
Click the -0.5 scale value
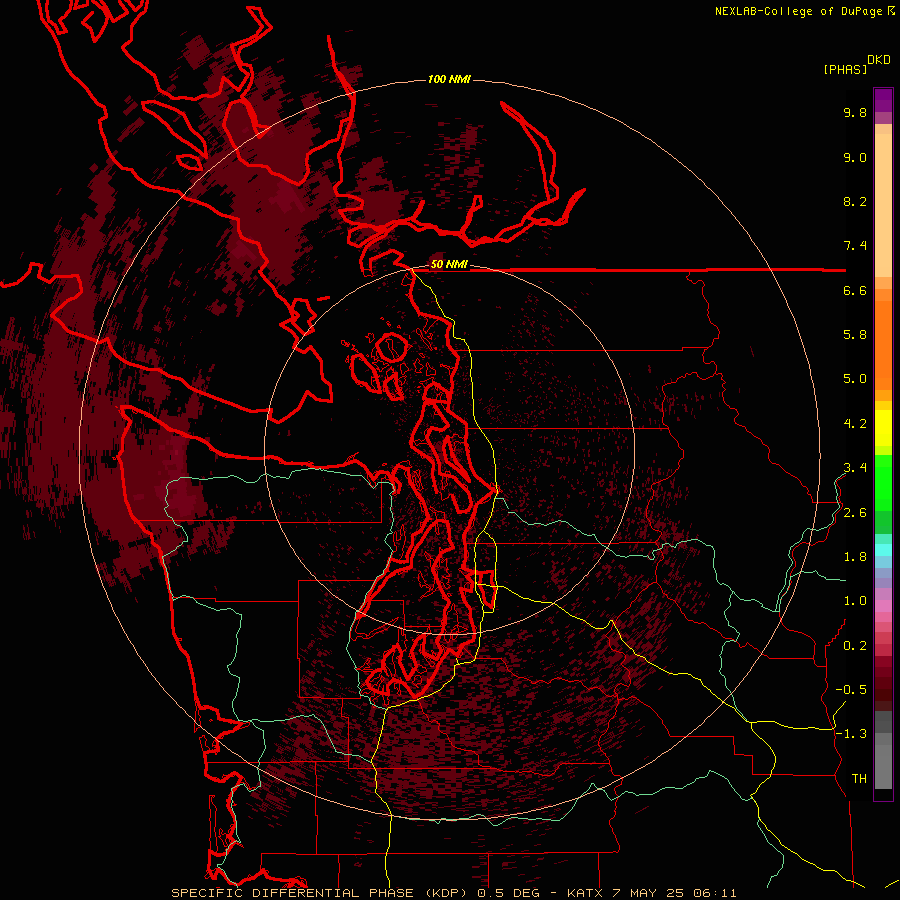coord(851,690)
